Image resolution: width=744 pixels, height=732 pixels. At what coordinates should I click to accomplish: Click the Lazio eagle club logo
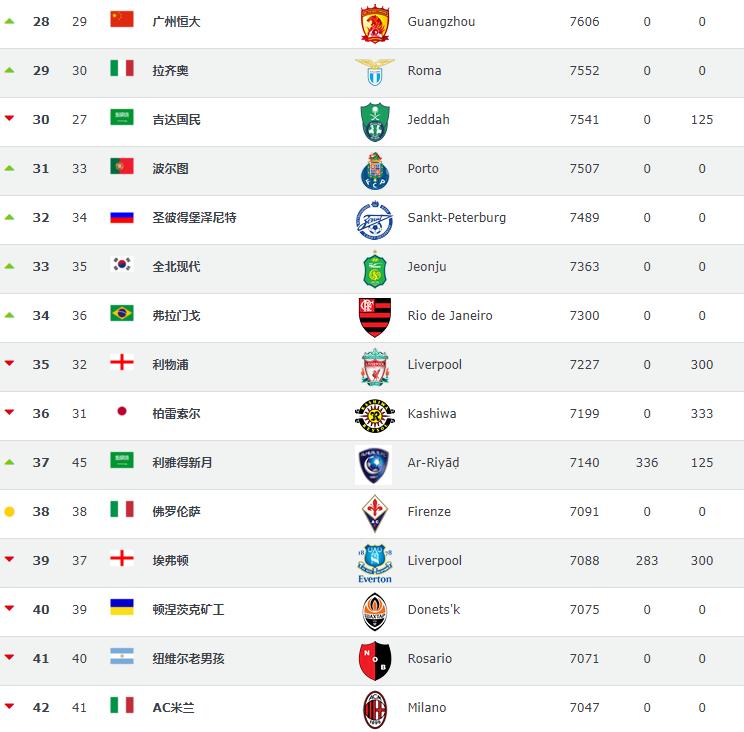(375, 71)
